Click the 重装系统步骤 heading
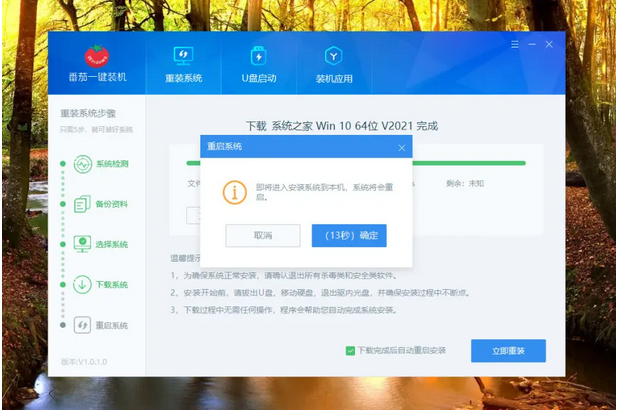Viewport: 618px width, 410px height. [88, 114]
